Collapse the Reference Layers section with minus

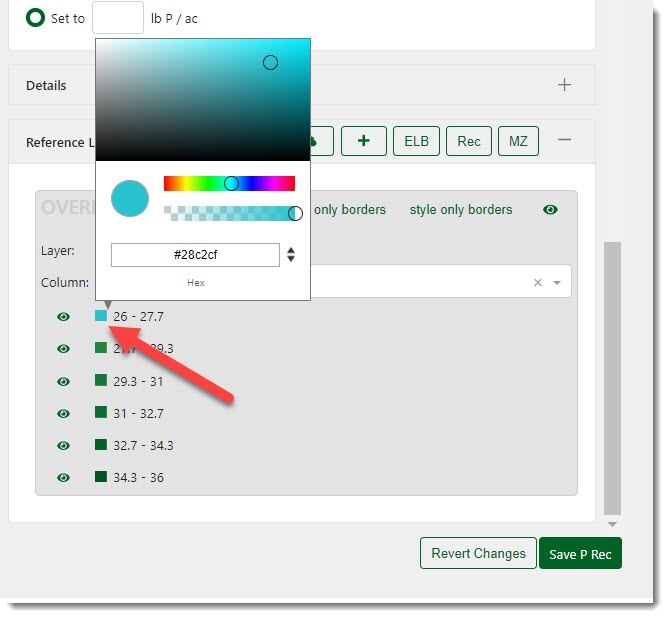[564, 141]
